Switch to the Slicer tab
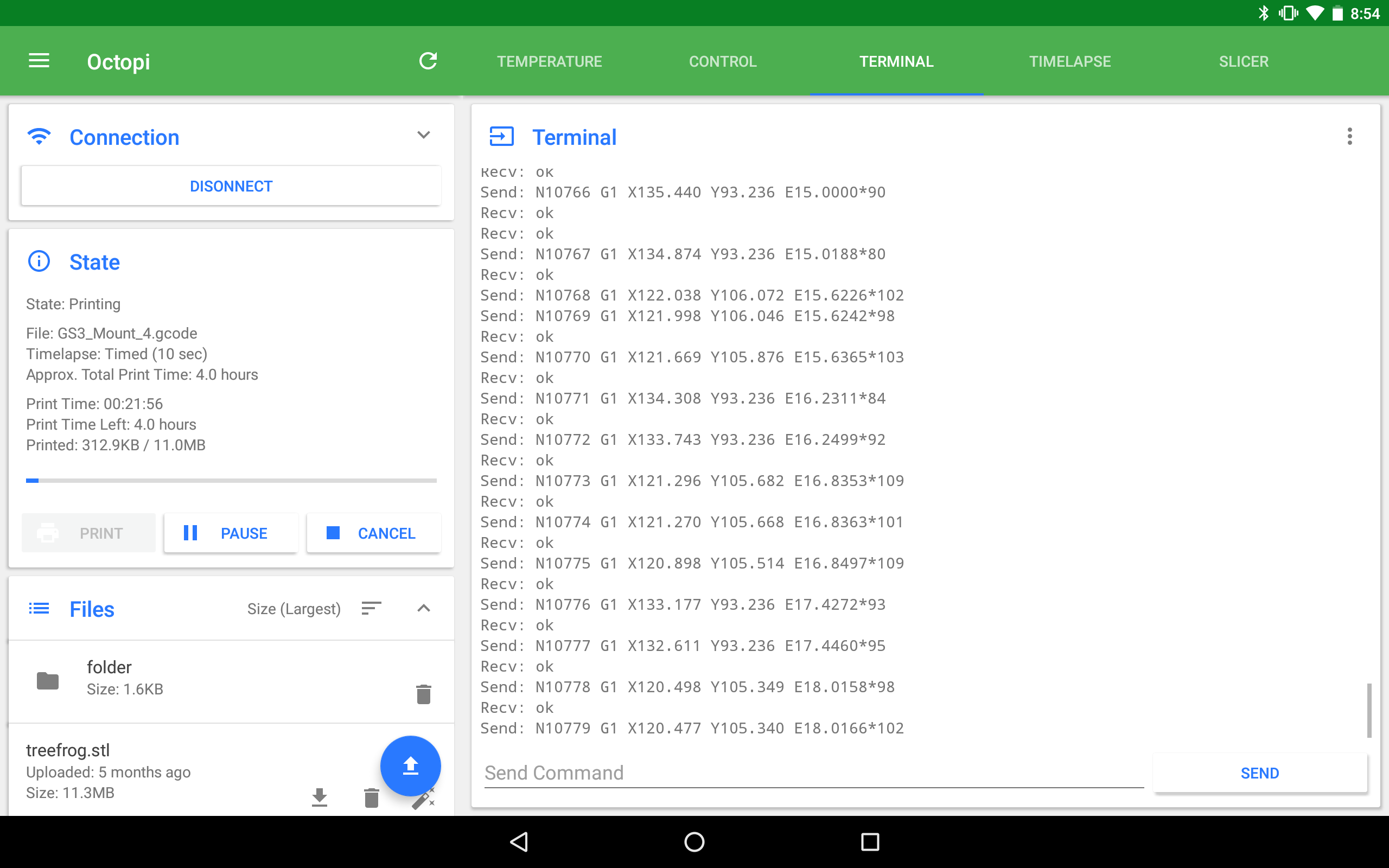This screenshot has height=868, width=1389. coord(1244,61)
